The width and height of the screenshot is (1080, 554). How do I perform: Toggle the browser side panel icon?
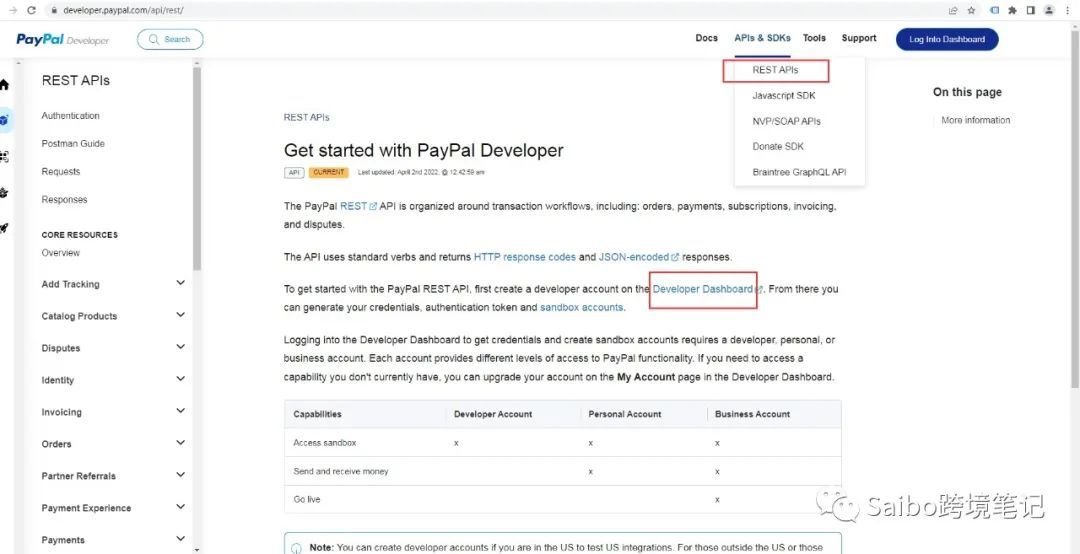point(1030,10)
